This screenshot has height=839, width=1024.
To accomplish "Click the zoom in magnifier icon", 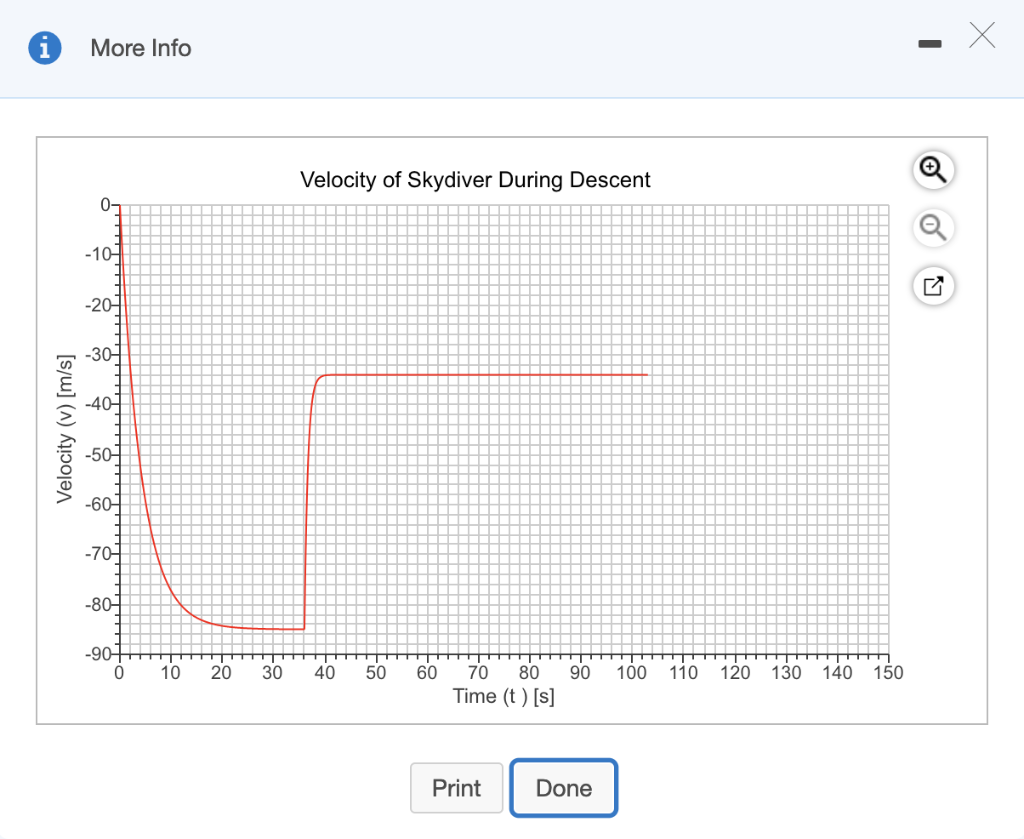I will pos(933,170).
